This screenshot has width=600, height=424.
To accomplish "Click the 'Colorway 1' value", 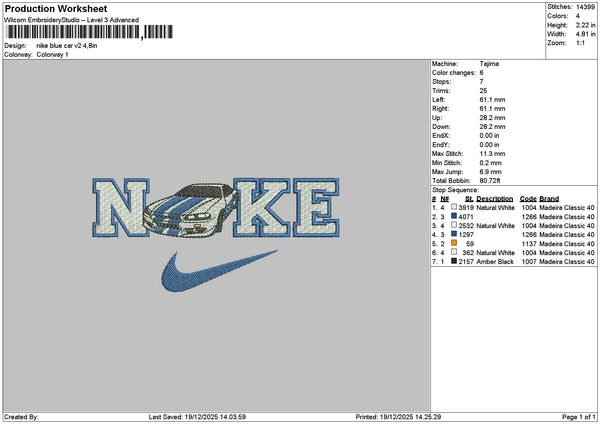I will tap(52, 55).
